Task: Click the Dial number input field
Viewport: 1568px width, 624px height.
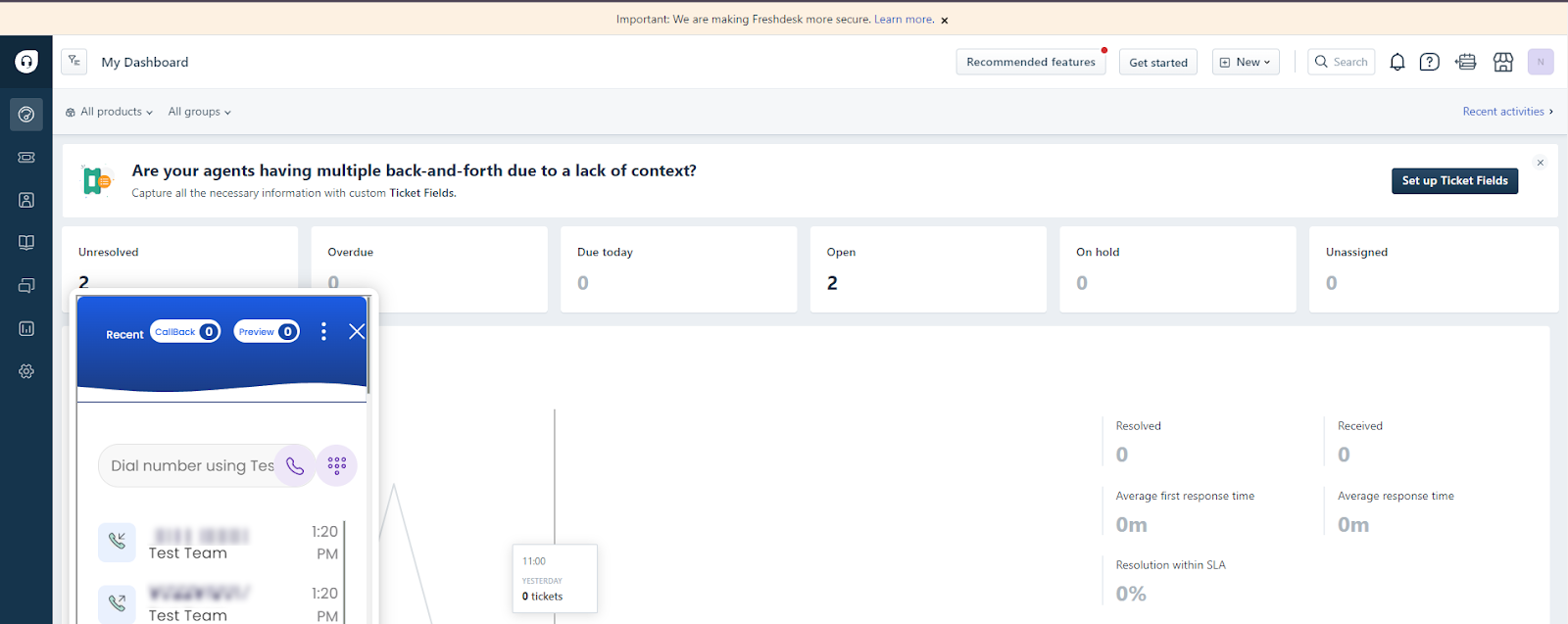Action: [x=191, y=465]
